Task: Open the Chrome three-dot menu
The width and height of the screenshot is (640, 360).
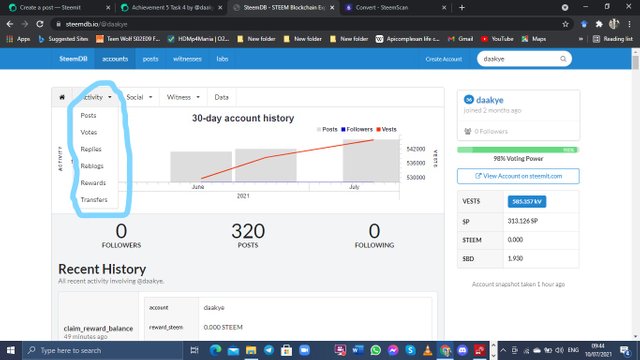Action: [630, 24]
